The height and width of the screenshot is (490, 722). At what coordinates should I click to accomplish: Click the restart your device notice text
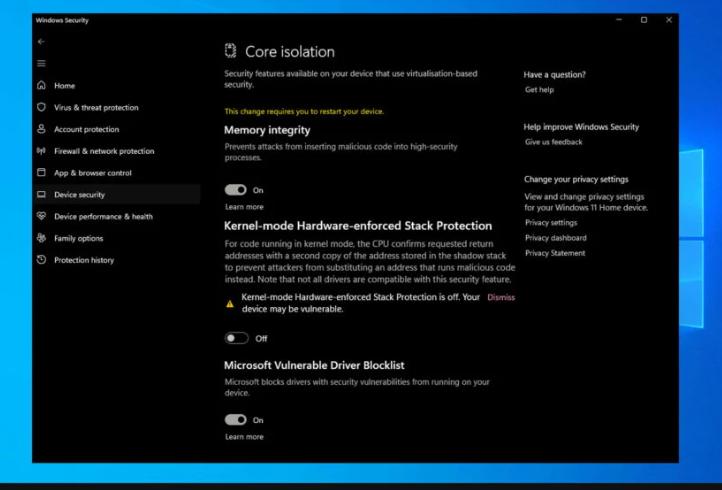(x=304, y=111)
